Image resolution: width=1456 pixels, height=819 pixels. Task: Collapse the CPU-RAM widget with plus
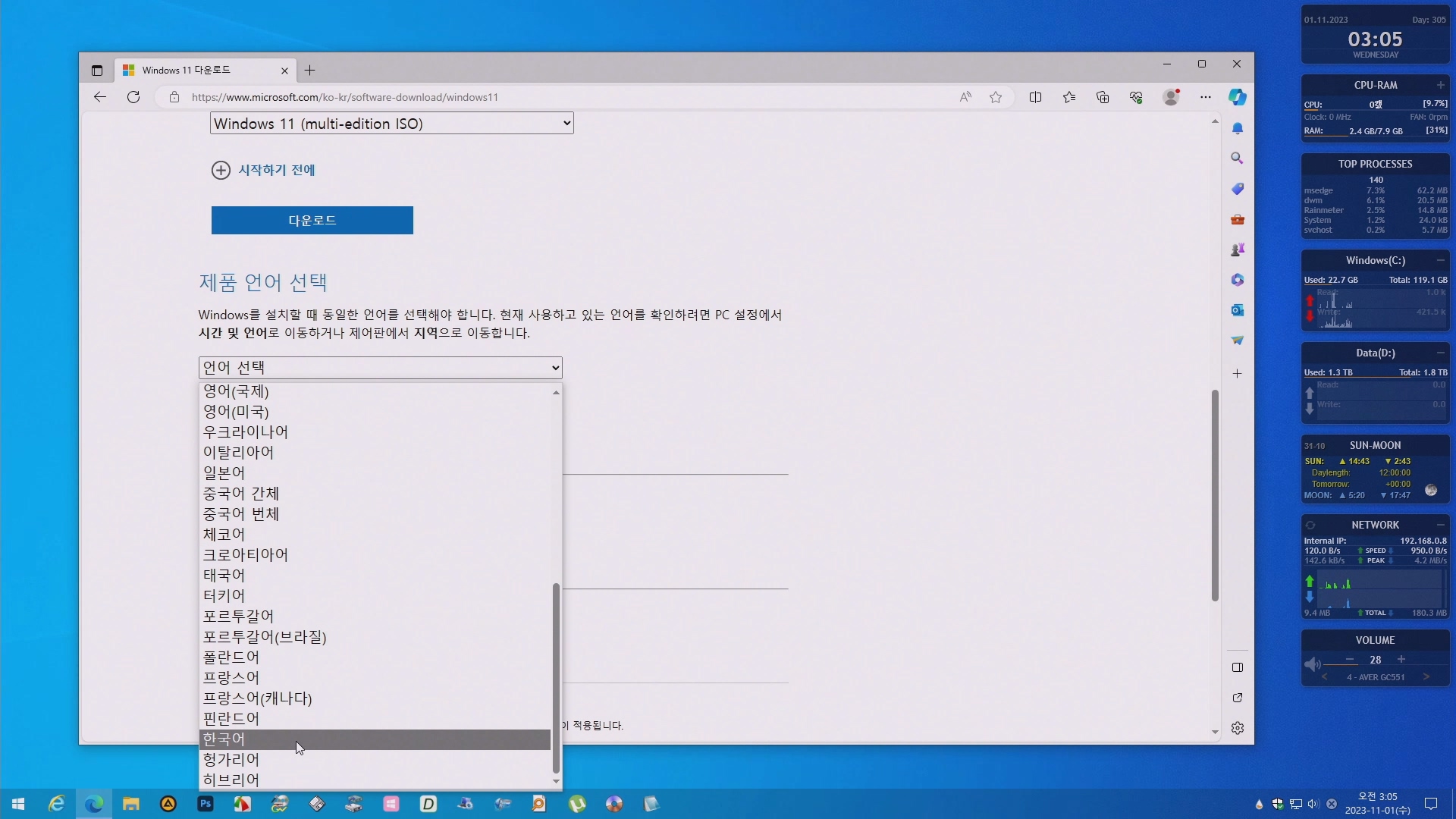tap(1440, 85)
